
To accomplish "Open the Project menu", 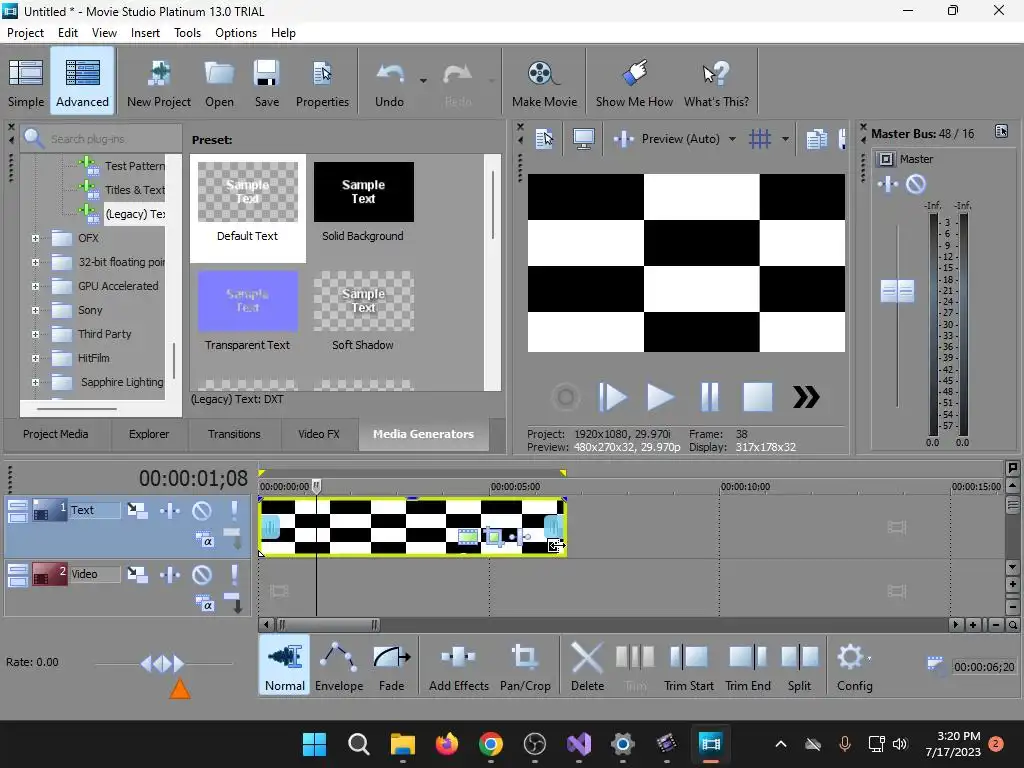I will pos(25,33).
